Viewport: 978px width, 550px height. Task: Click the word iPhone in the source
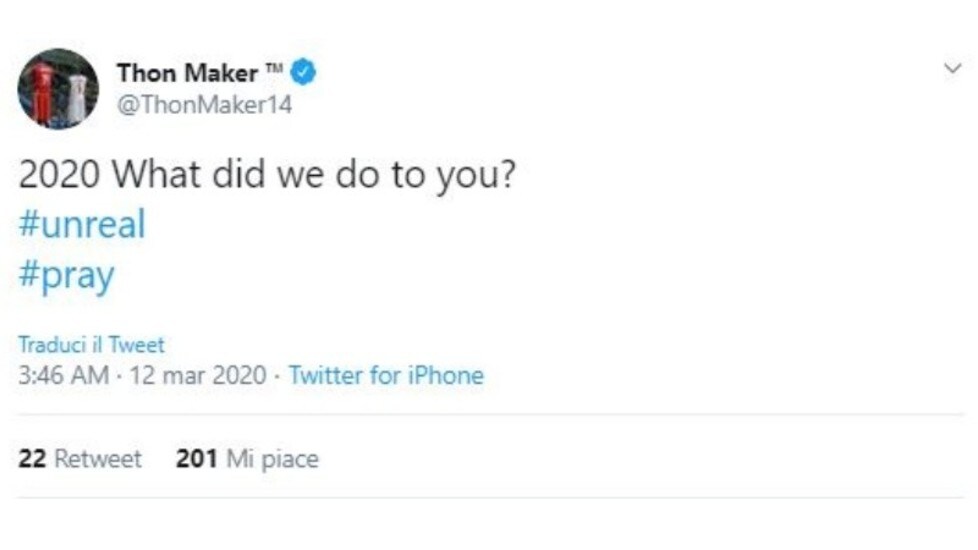[x=446, y=375]
